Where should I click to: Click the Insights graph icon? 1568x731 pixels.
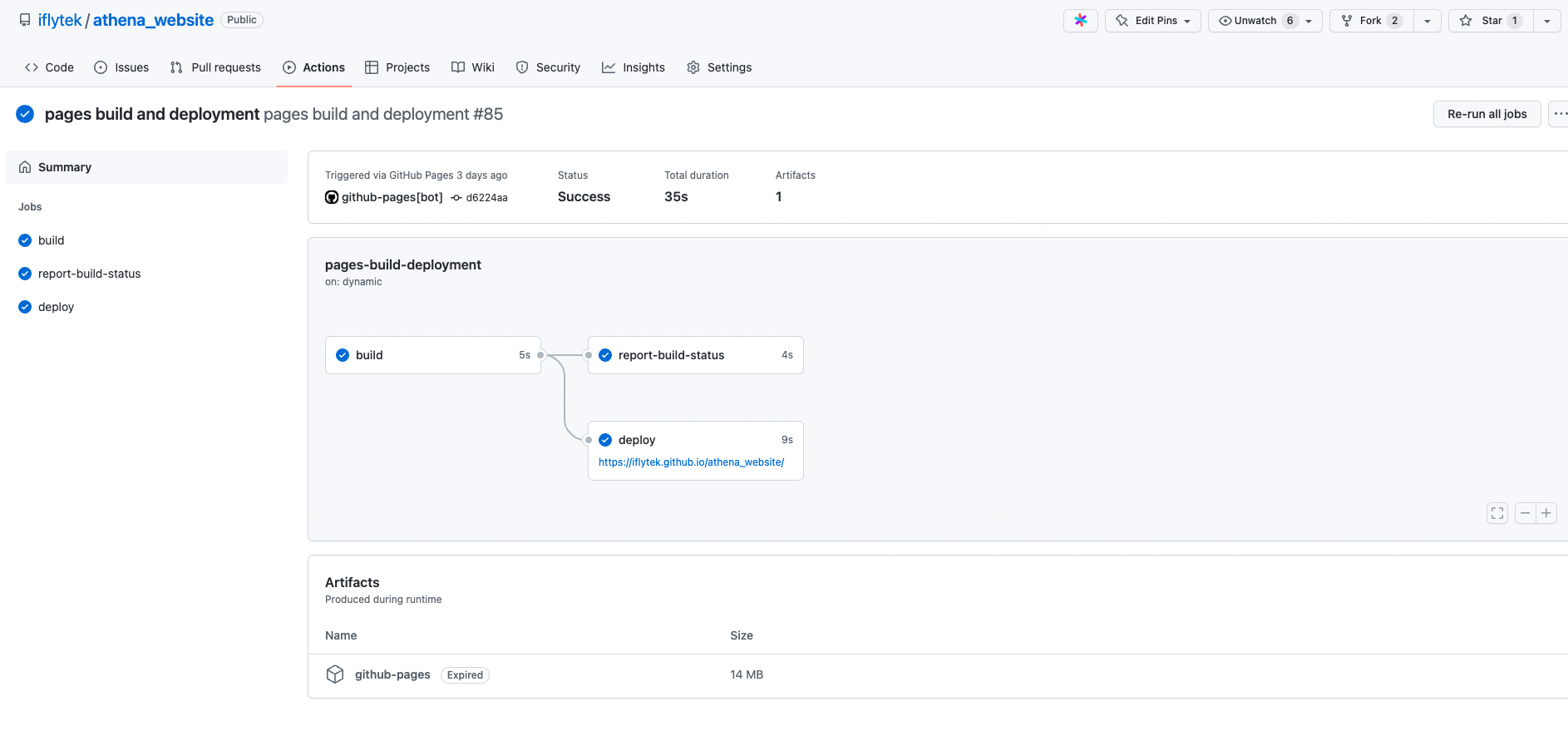pyautogui.click(x=609, y=67)
